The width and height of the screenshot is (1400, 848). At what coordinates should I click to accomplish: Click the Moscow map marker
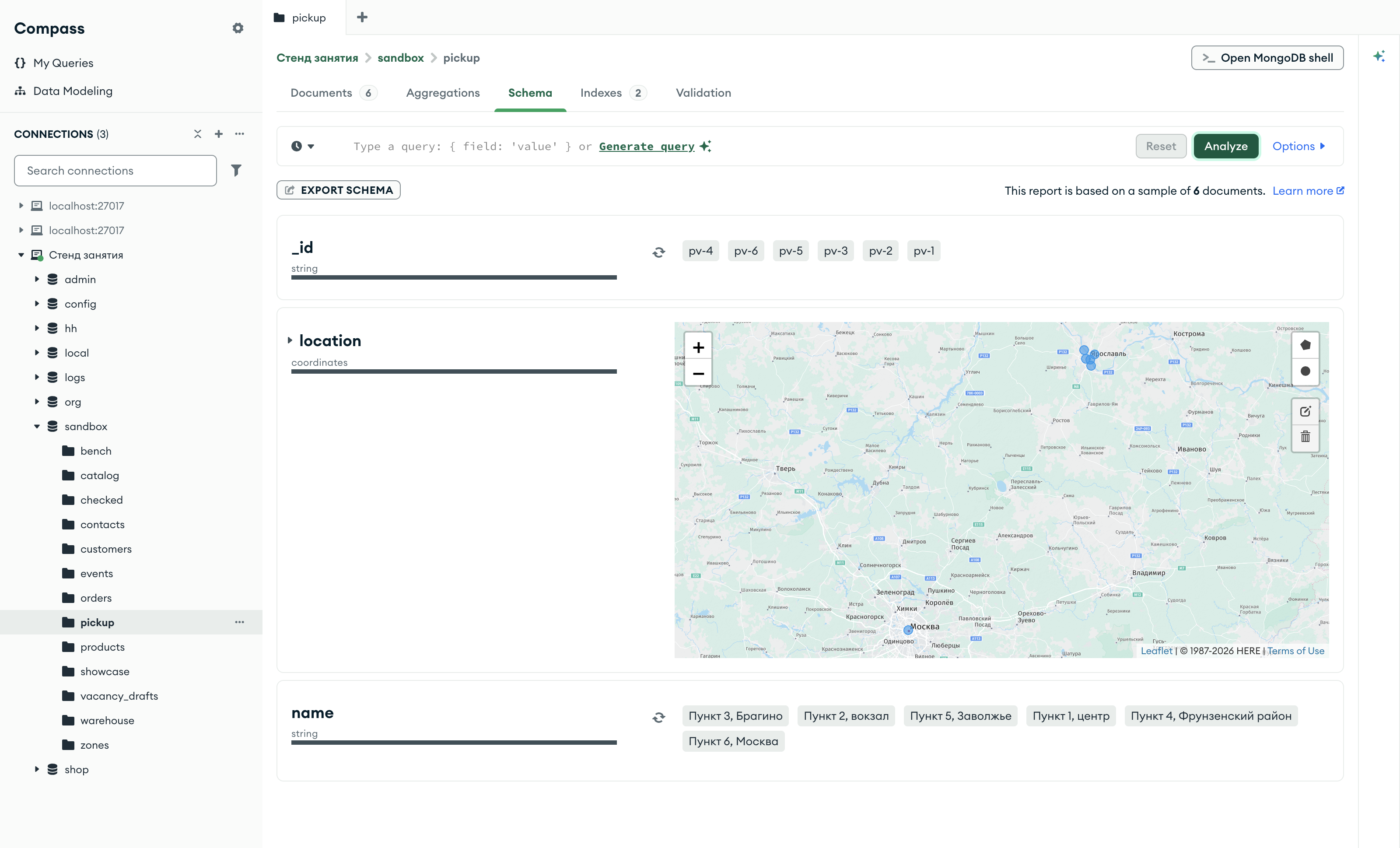coord(908,630)
